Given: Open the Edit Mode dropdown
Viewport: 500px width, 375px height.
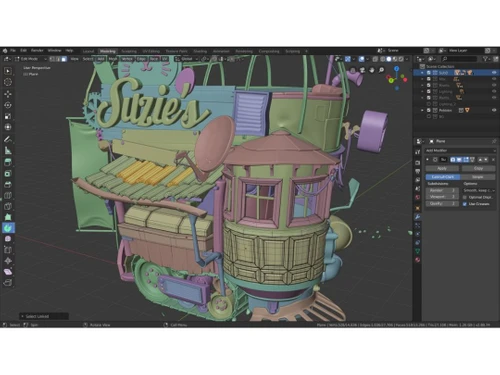Looking at the screenshot, I should coord(30,59).
